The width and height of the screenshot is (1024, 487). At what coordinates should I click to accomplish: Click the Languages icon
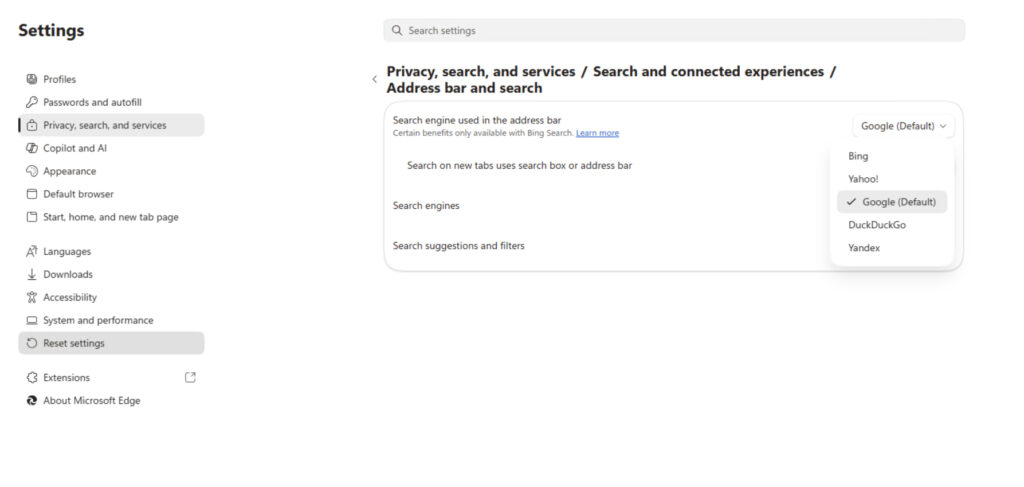pos(31,251)
